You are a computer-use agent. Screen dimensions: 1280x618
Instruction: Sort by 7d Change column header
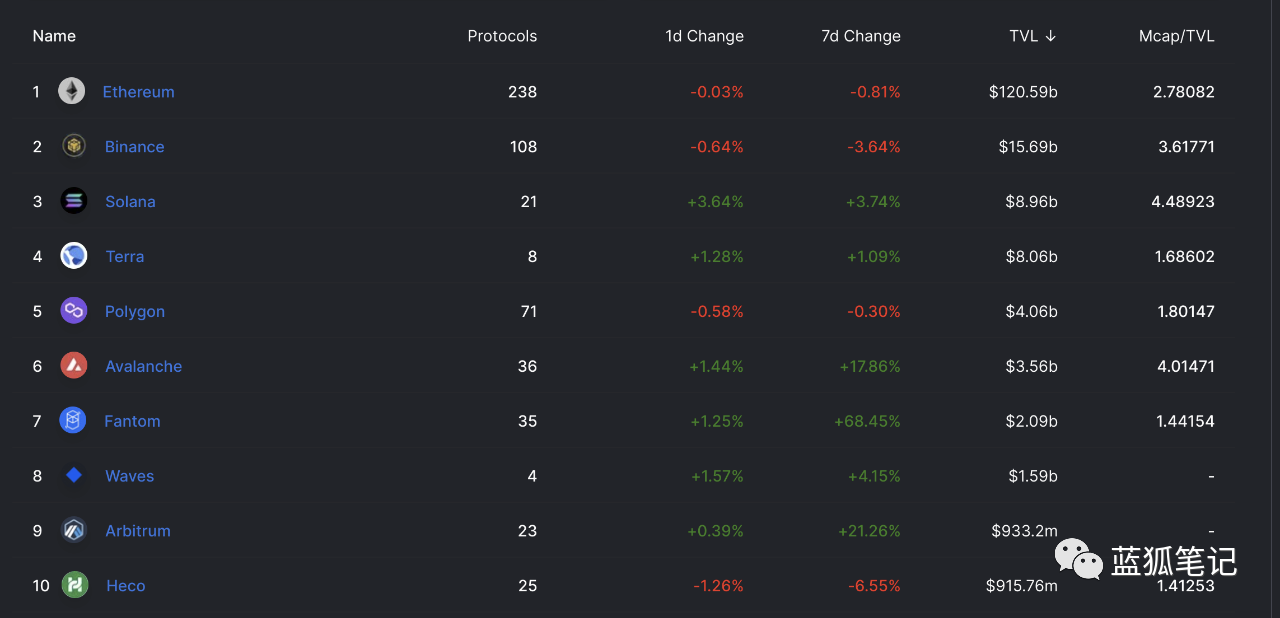click(861, 36)
